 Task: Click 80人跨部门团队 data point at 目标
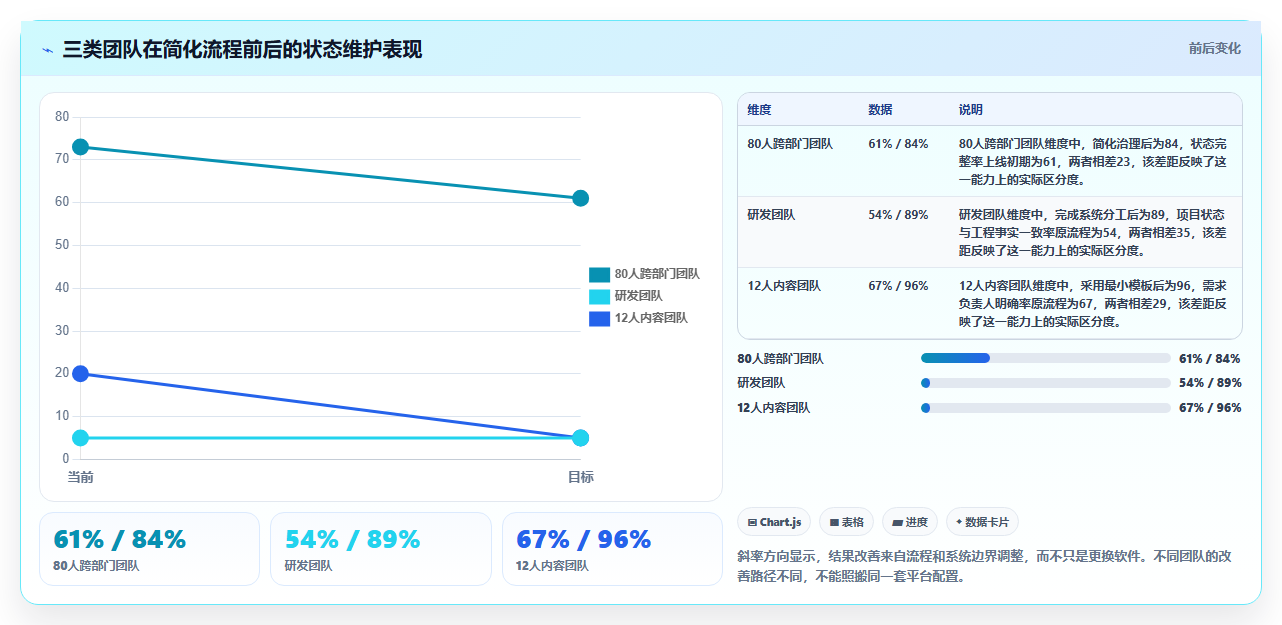pyautogui.click(x=580, y=198)
